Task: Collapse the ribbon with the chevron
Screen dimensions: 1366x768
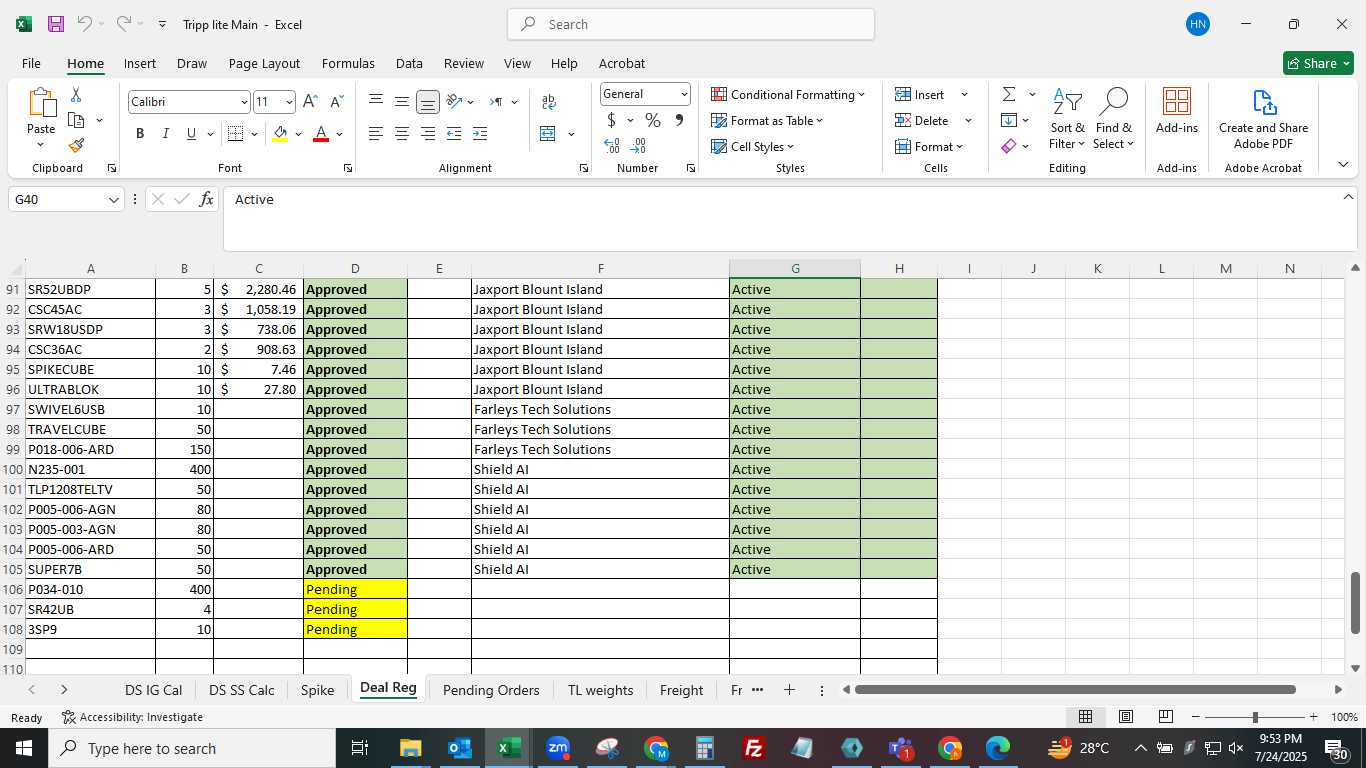Action: [1342, 165]
